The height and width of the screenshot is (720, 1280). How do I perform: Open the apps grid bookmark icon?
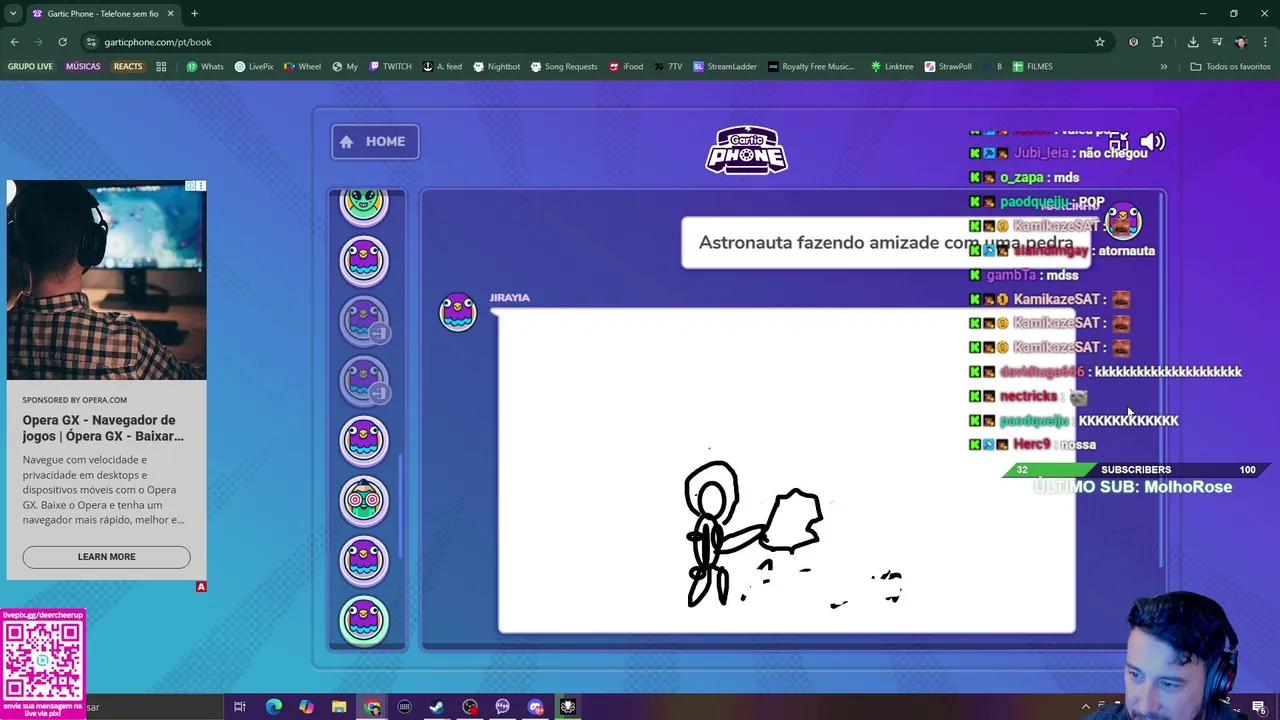(161, 67)
